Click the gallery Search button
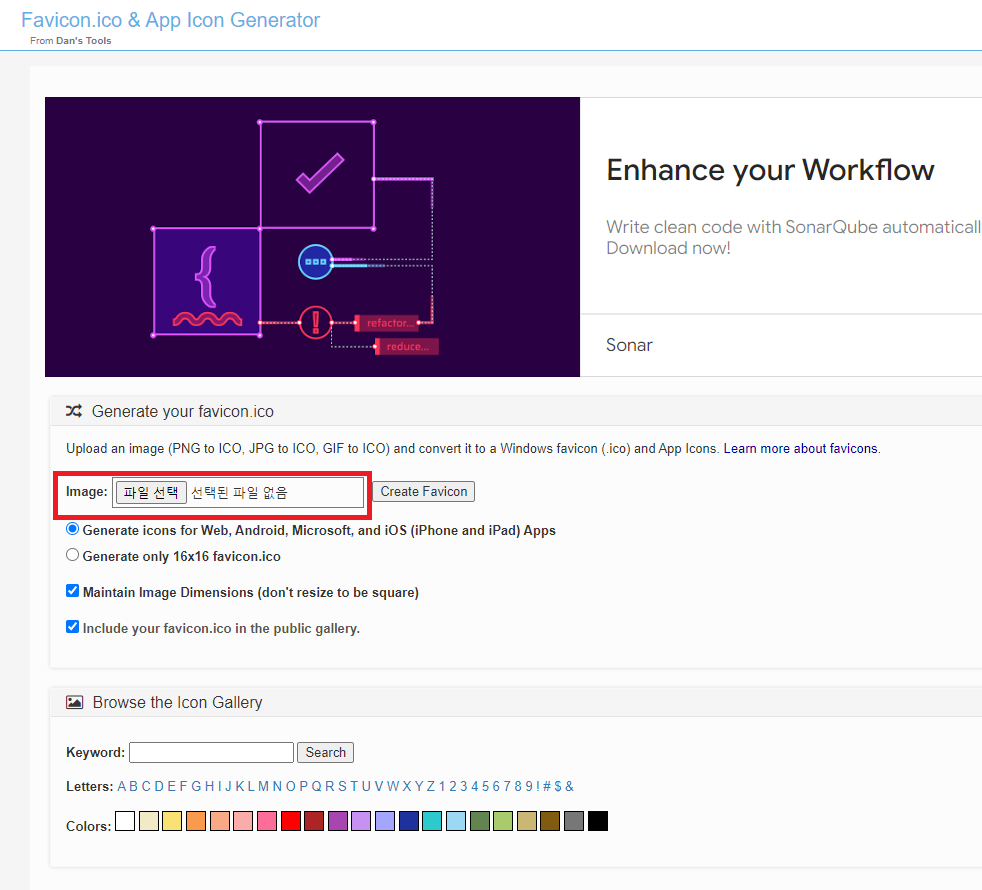The image size is (982, 890). click(x=326, y=752)
